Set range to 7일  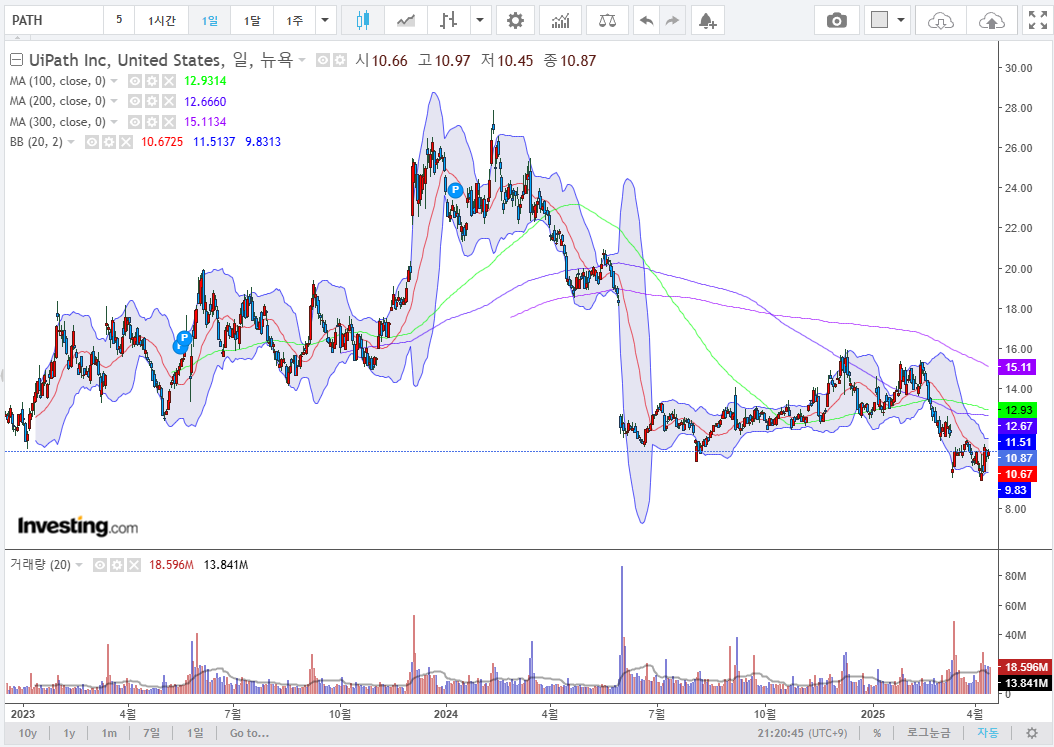(151, 733)
